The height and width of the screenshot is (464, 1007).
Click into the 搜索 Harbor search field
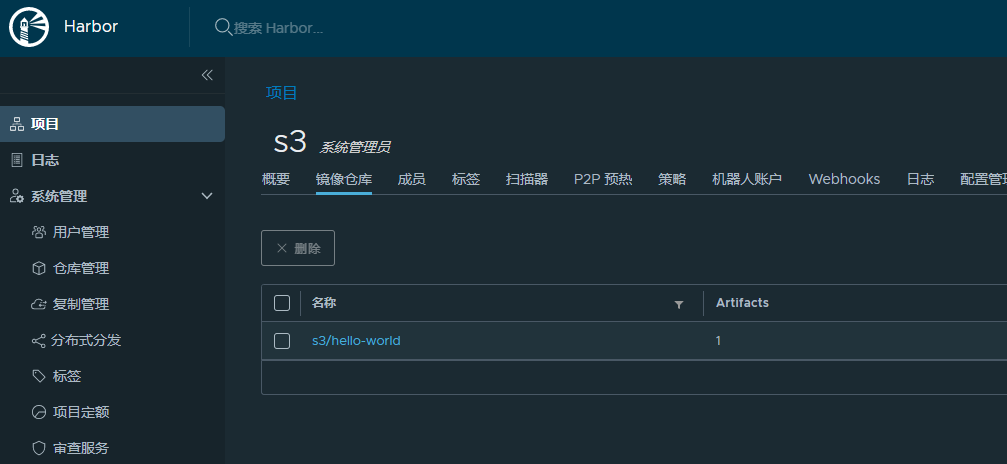coord(279,28)
